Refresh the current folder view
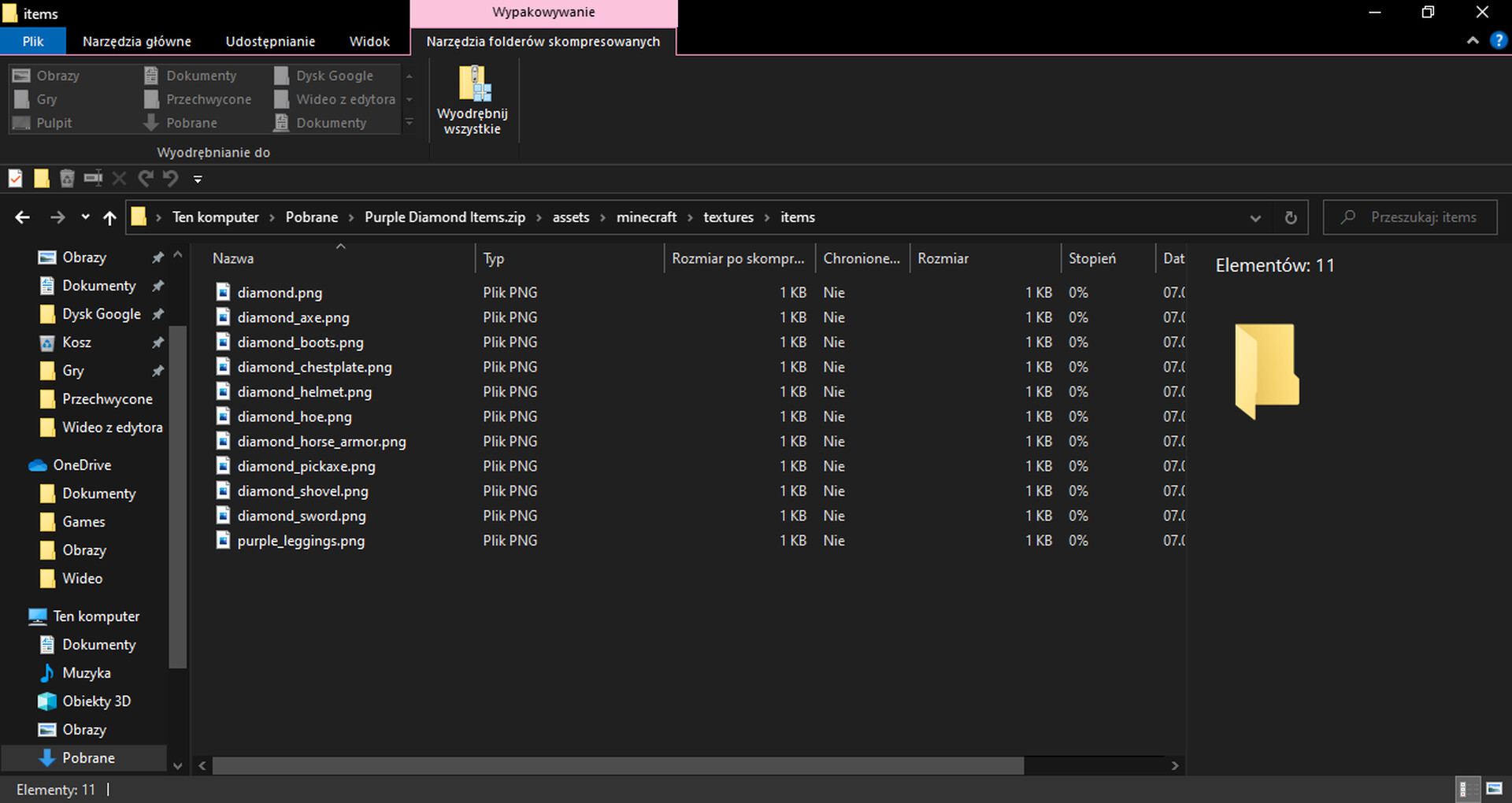 click(x=1290, y=218)
